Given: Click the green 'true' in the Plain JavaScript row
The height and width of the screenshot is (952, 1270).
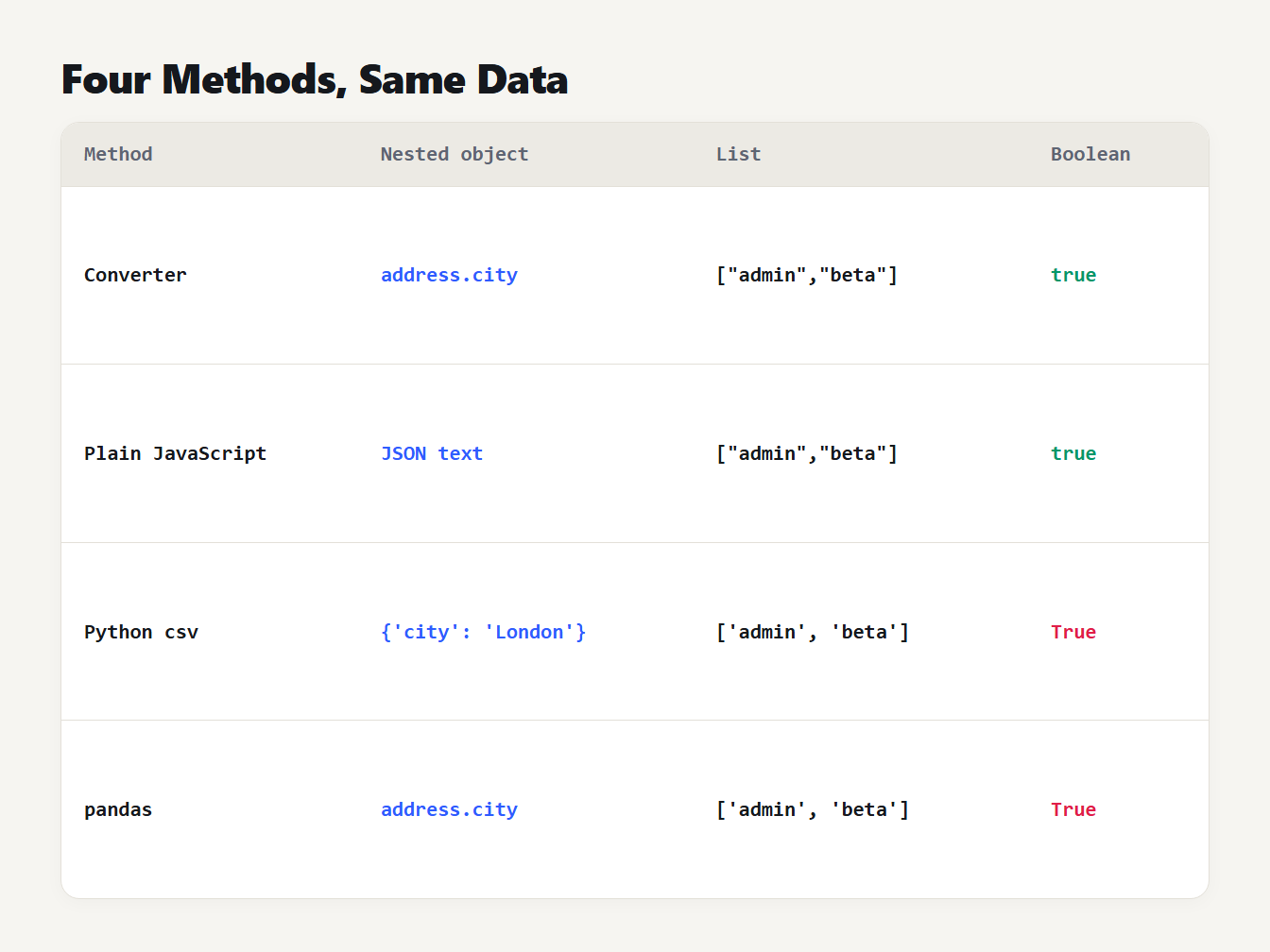Looking at the screenshot, I should tap(1073, 453).
